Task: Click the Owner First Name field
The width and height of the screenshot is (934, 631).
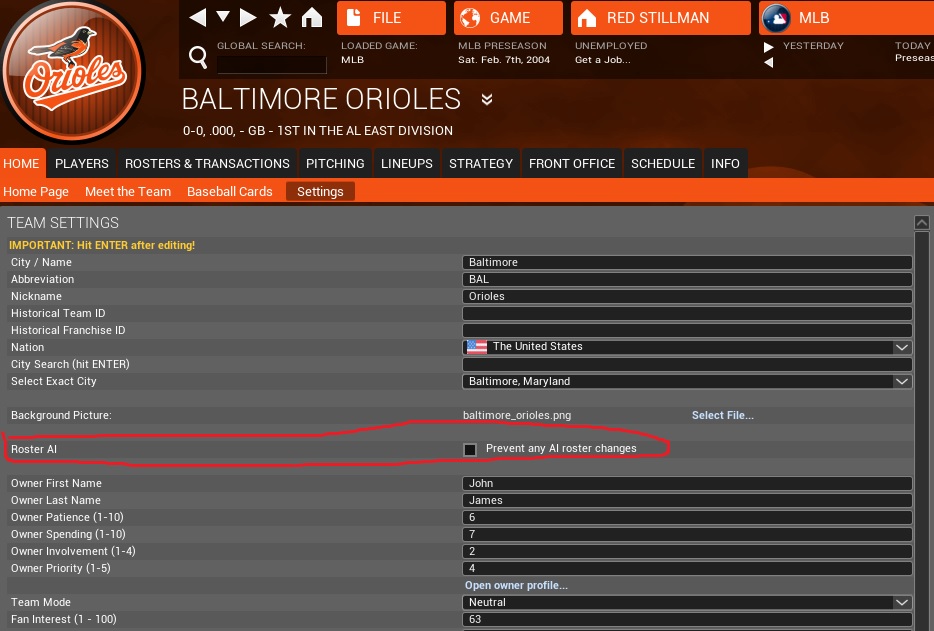Action: point(687,483)
